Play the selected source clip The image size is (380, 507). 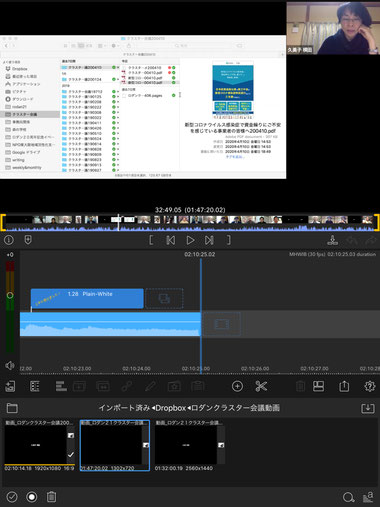pyautogui.click(x=190, y=240)
